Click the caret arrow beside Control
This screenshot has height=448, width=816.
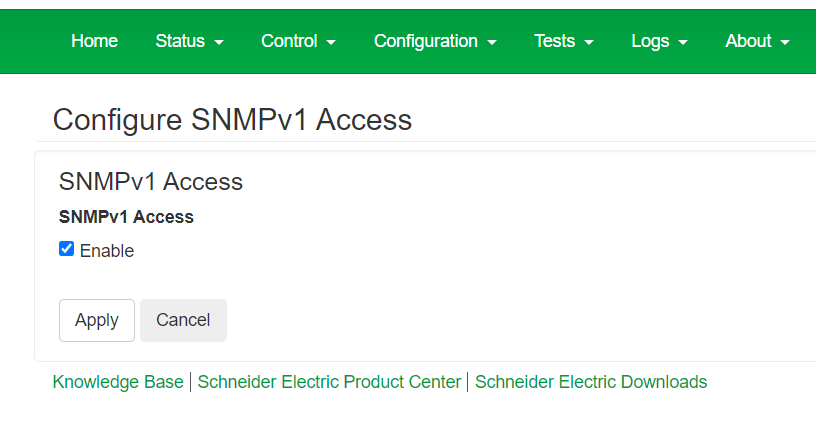click(x=331, y=43)
